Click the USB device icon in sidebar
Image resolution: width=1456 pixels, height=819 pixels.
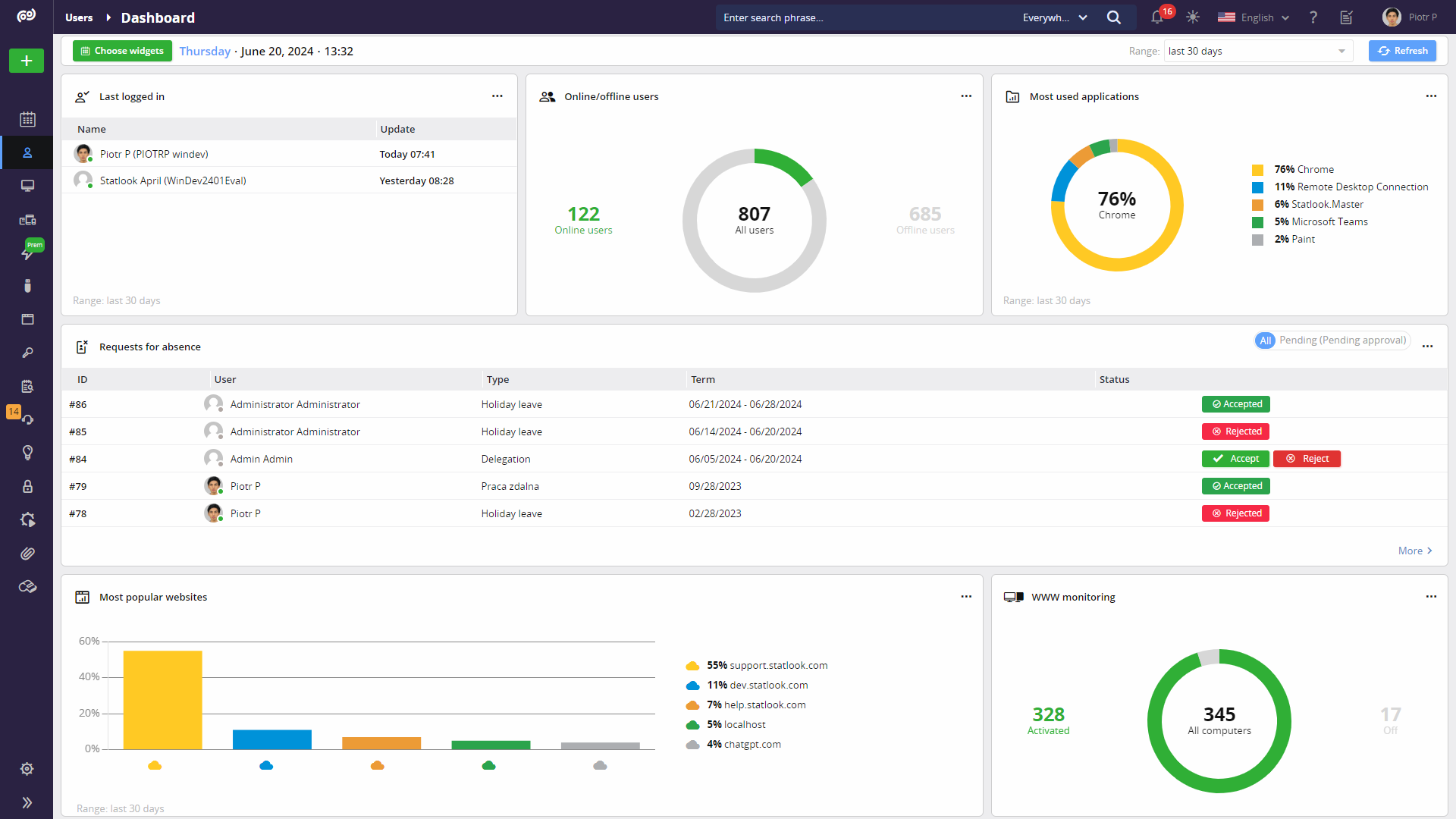(27, 286)
